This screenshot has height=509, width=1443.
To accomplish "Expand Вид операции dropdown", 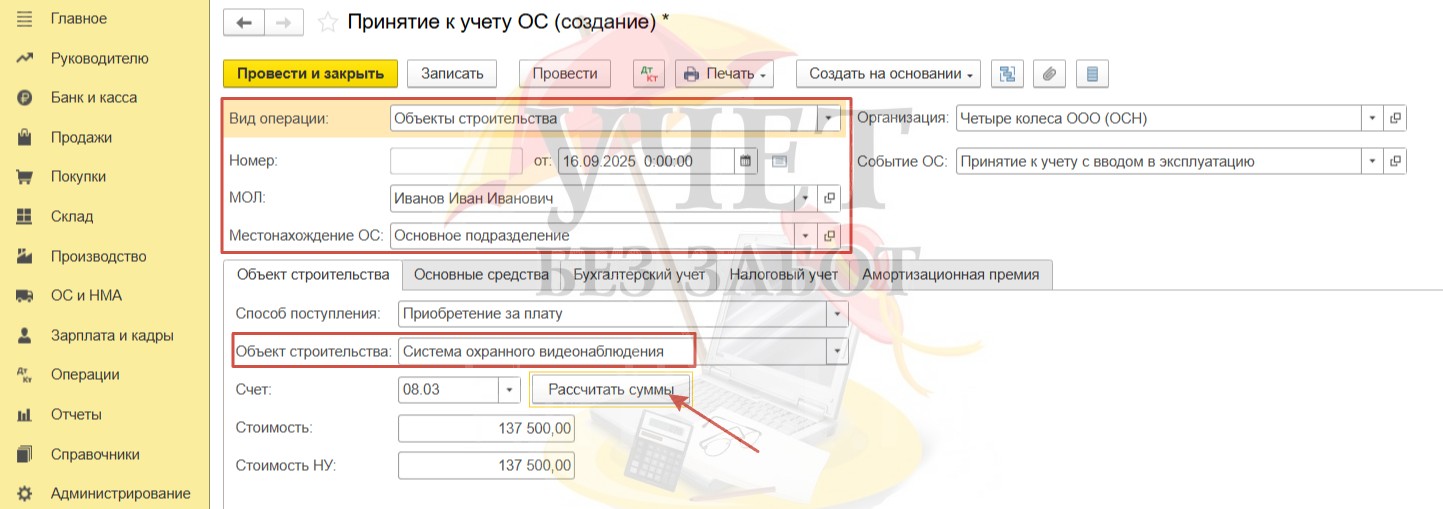I will point(828,118).
